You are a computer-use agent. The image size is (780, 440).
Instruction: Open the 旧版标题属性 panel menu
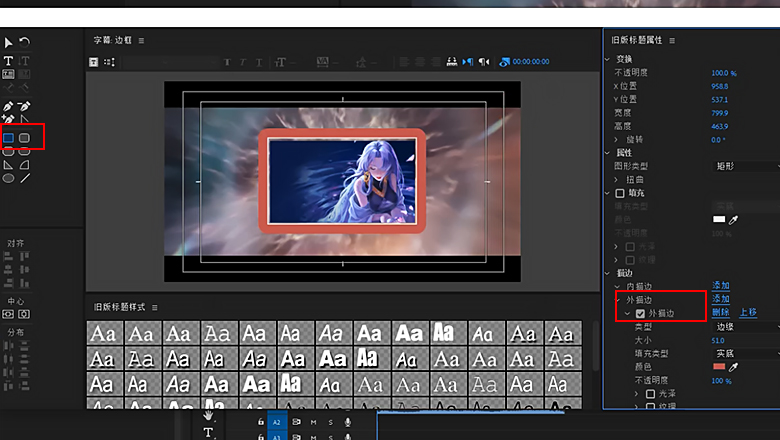coord(672,40)
